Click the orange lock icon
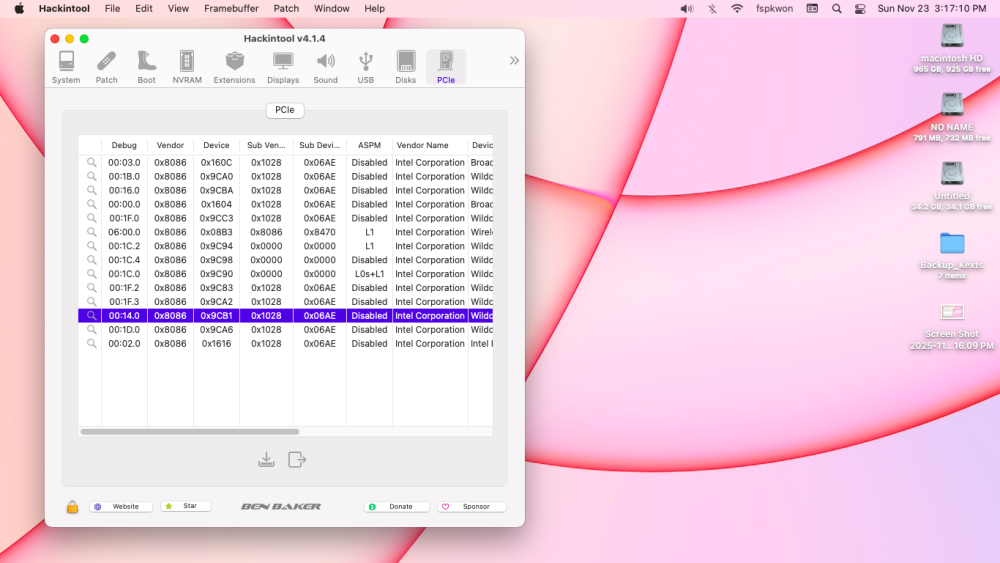 point(72,507)
